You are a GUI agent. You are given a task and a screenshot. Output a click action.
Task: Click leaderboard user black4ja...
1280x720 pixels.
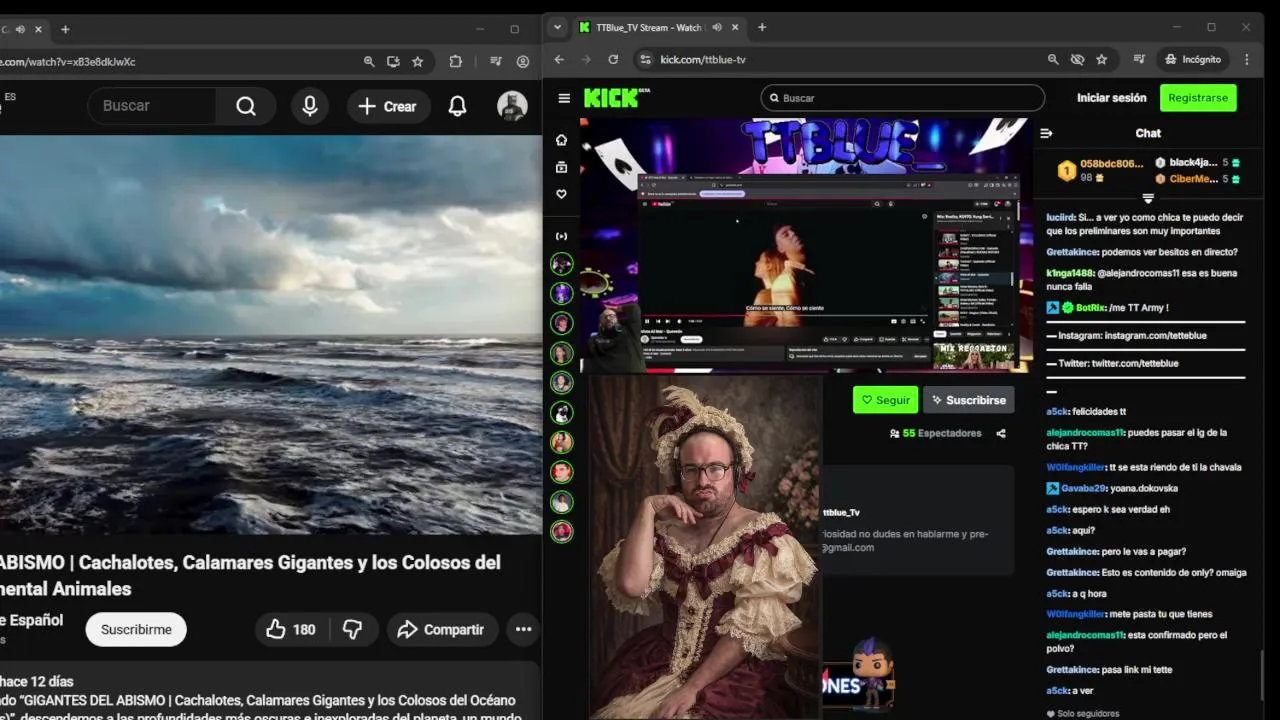[1193, 163]
